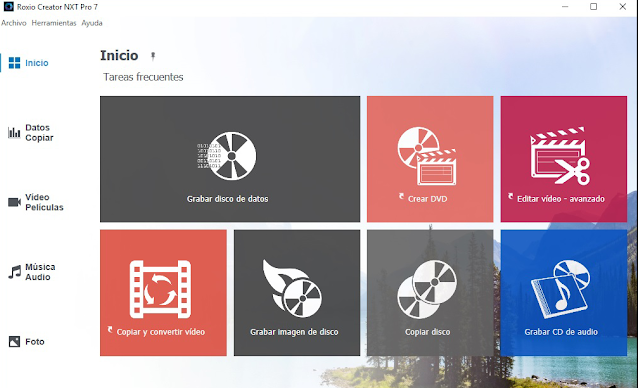The image size is (638, 388).
Task: Click the two overlapping discs icon
Action: 427,289
